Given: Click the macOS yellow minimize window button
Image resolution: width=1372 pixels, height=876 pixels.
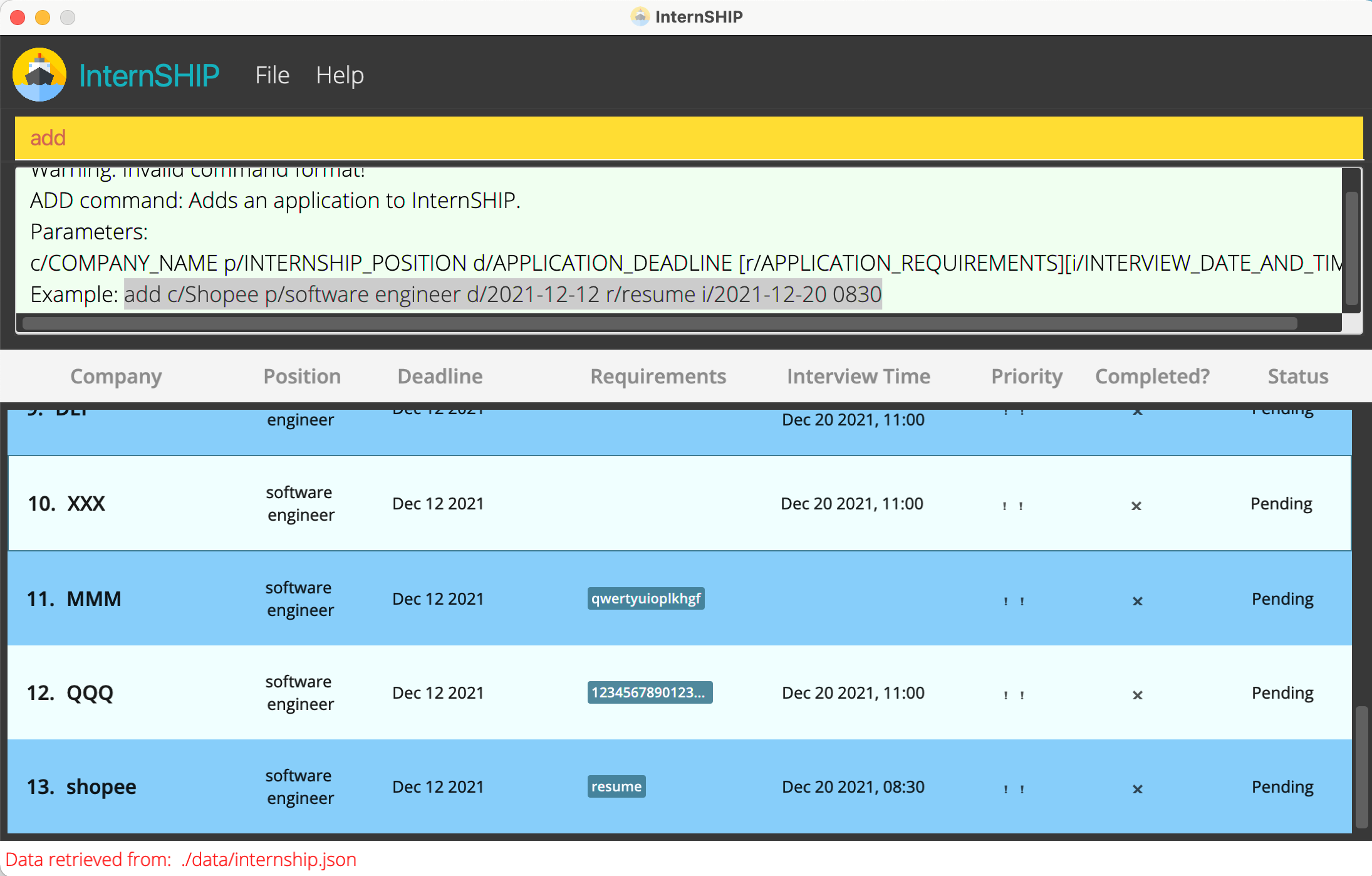Looking at the screenshot, I should coord(43,17).
